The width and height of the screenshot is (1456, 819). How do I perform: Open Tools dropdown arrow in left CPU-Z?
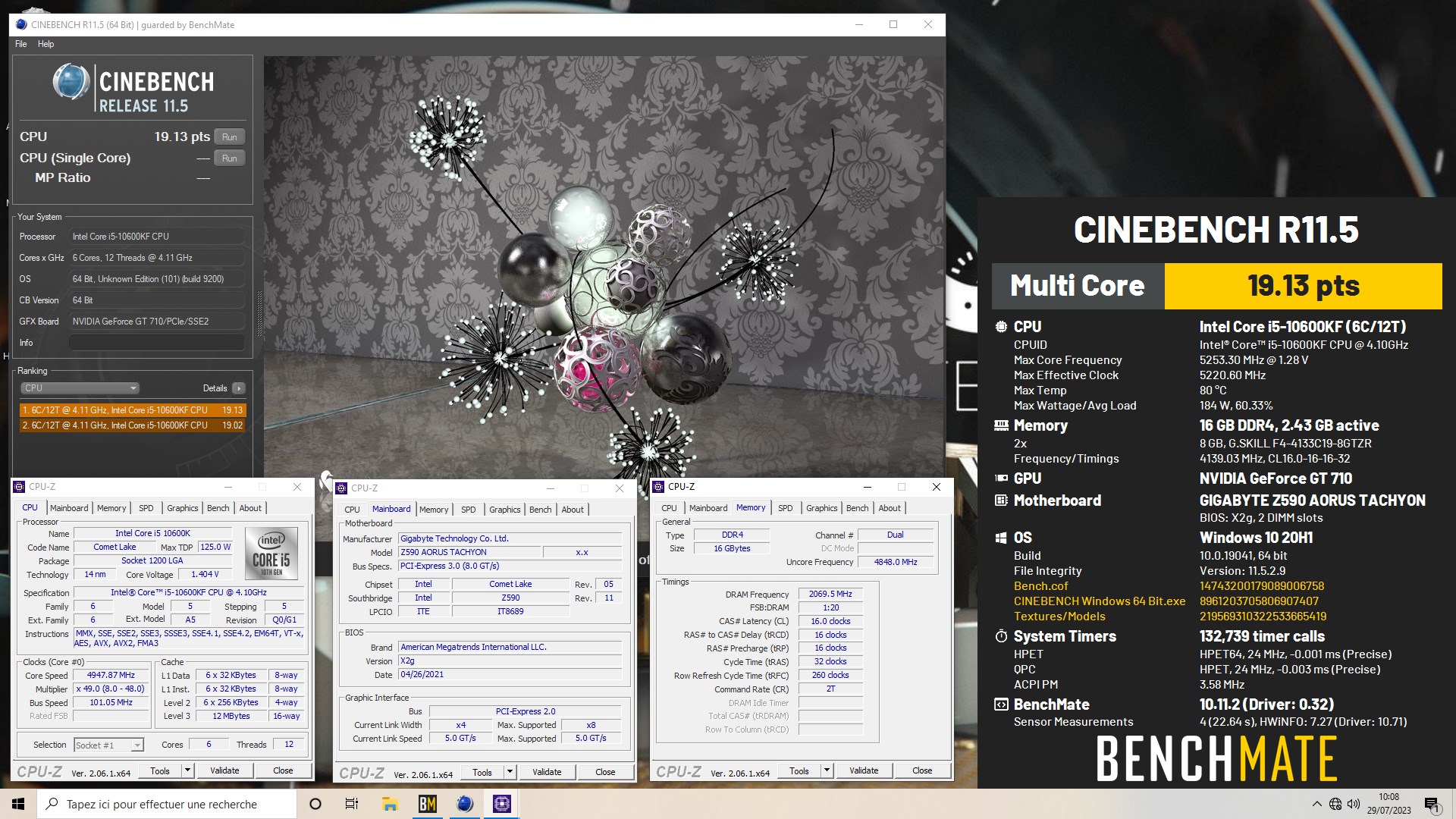point(187,770)
